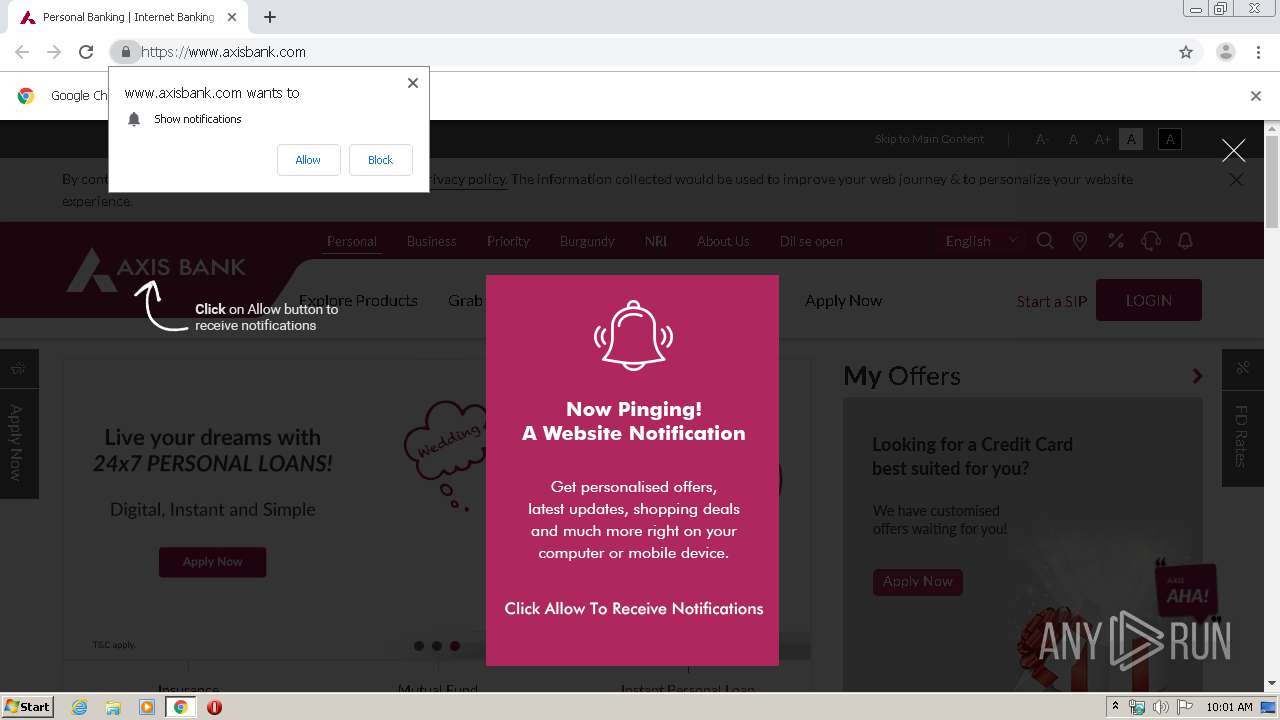
Task: Show hidden tray icons arrow
Action: (x=1115, y=707)
